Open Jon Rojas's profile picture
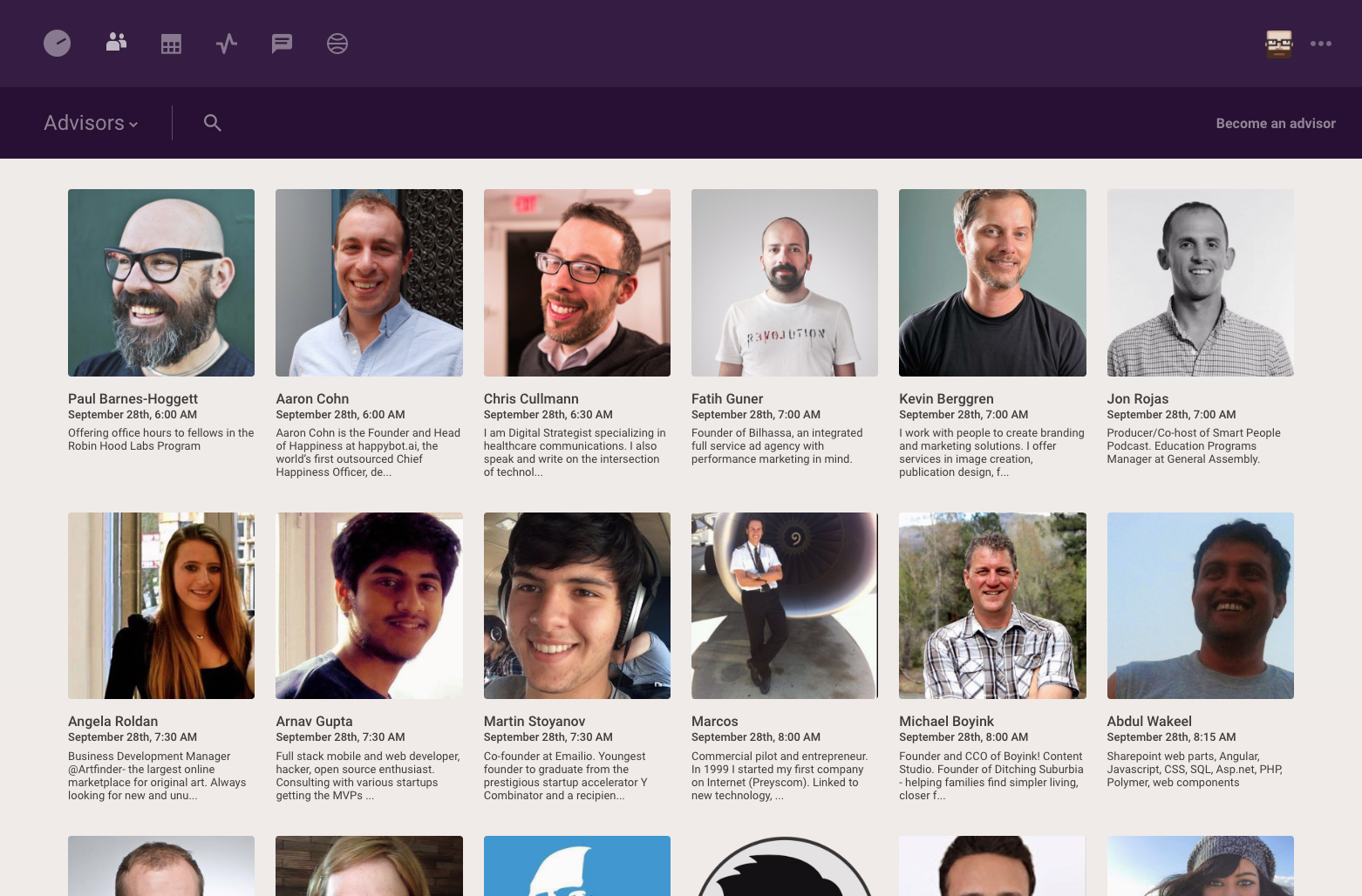 (1200, 282)
